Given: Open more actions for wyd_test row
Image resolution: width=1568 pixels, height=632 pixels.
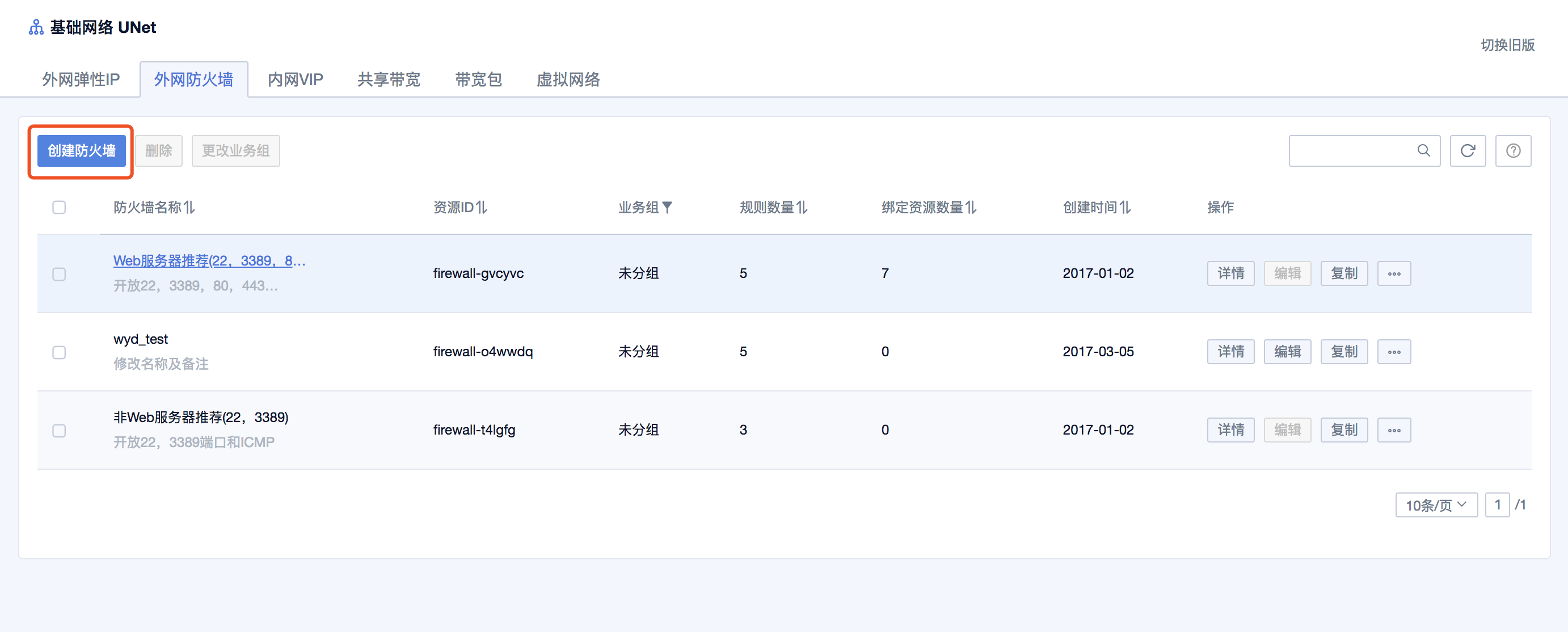Looking at the screenshot, I should 1393,352.
